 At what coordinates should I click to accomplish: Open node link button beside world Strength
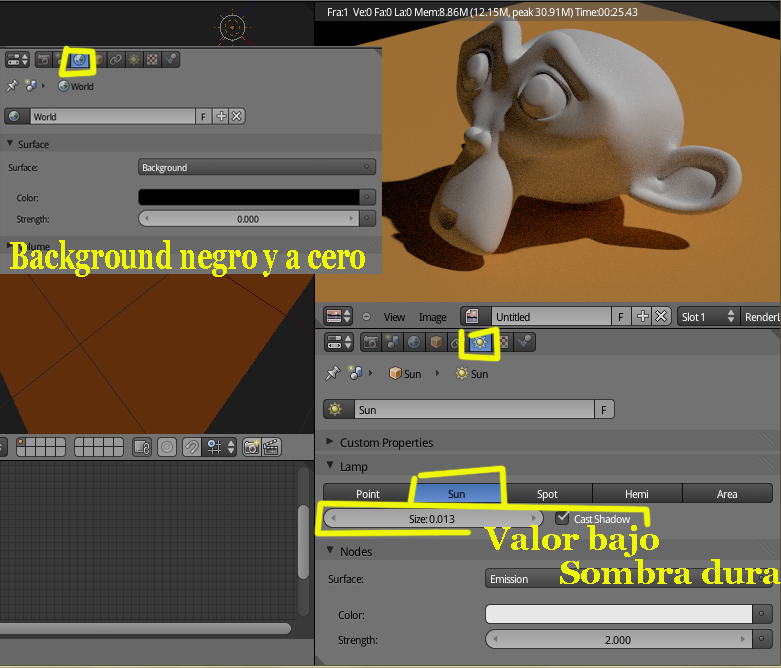click(x=367, y=219)
